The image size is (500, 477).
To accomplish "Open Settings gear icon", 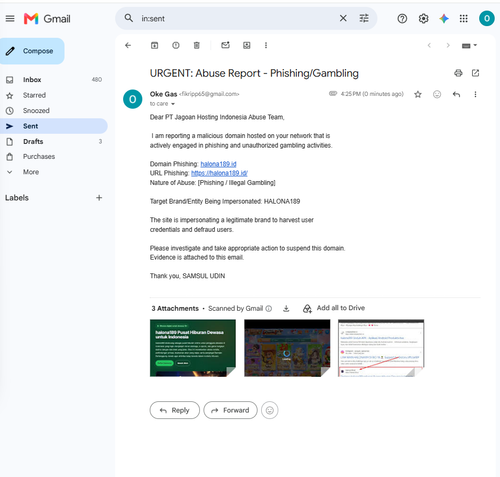I will tap(423, 19).
